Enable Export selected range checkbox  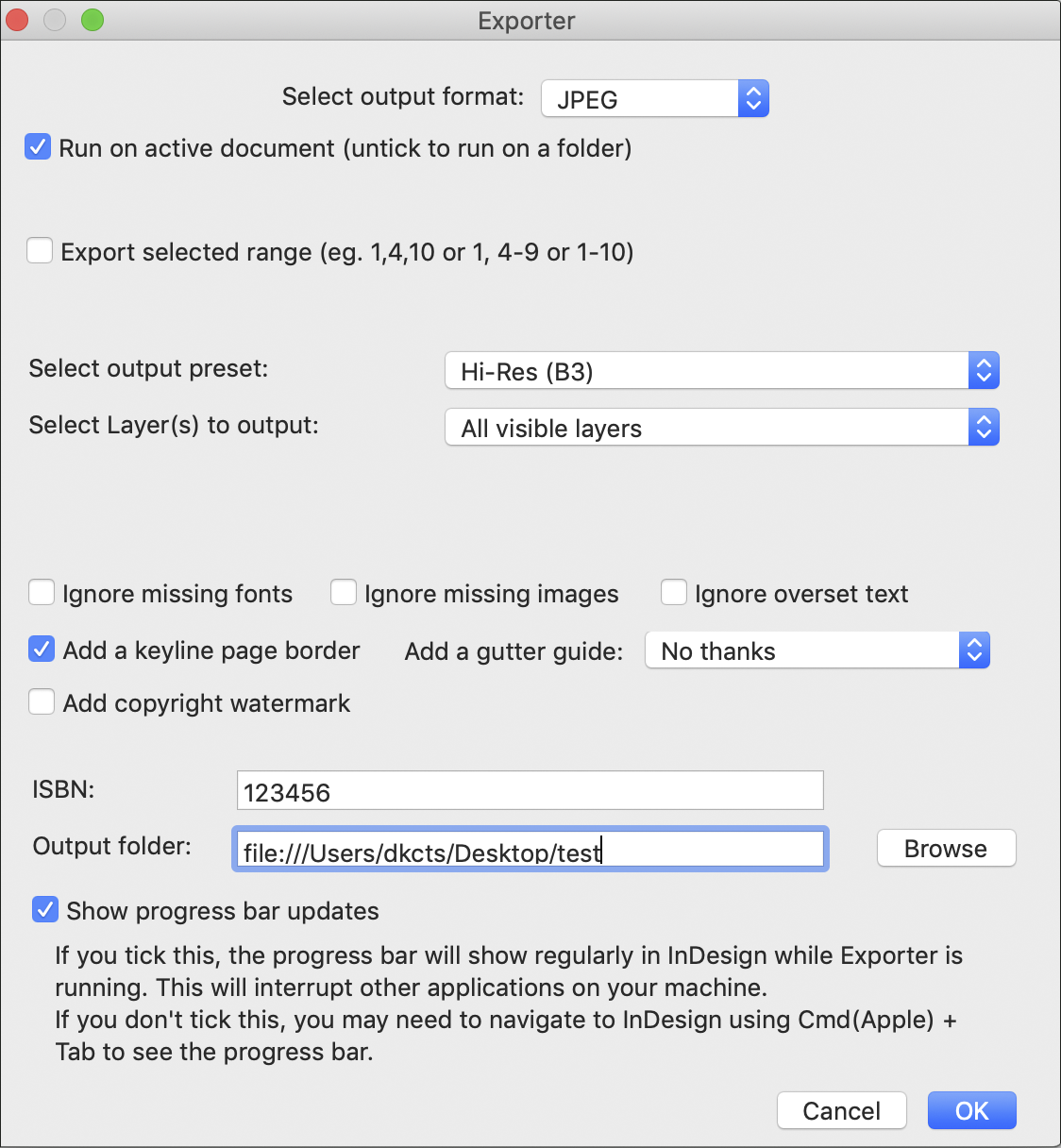(40, 251)
